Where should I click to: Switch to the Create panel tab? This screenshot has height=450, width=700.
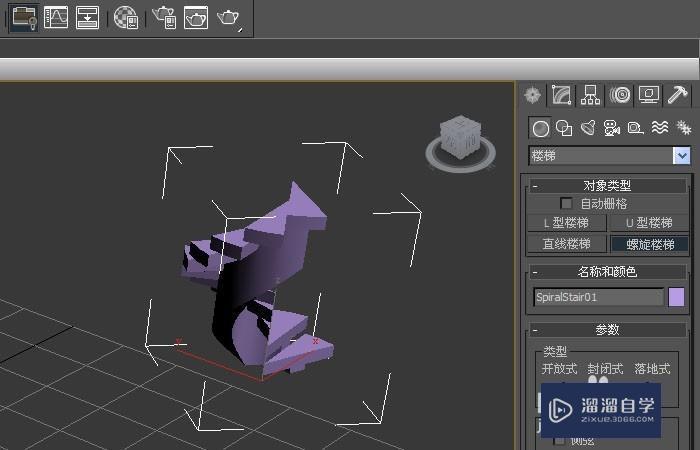(533, 95)
